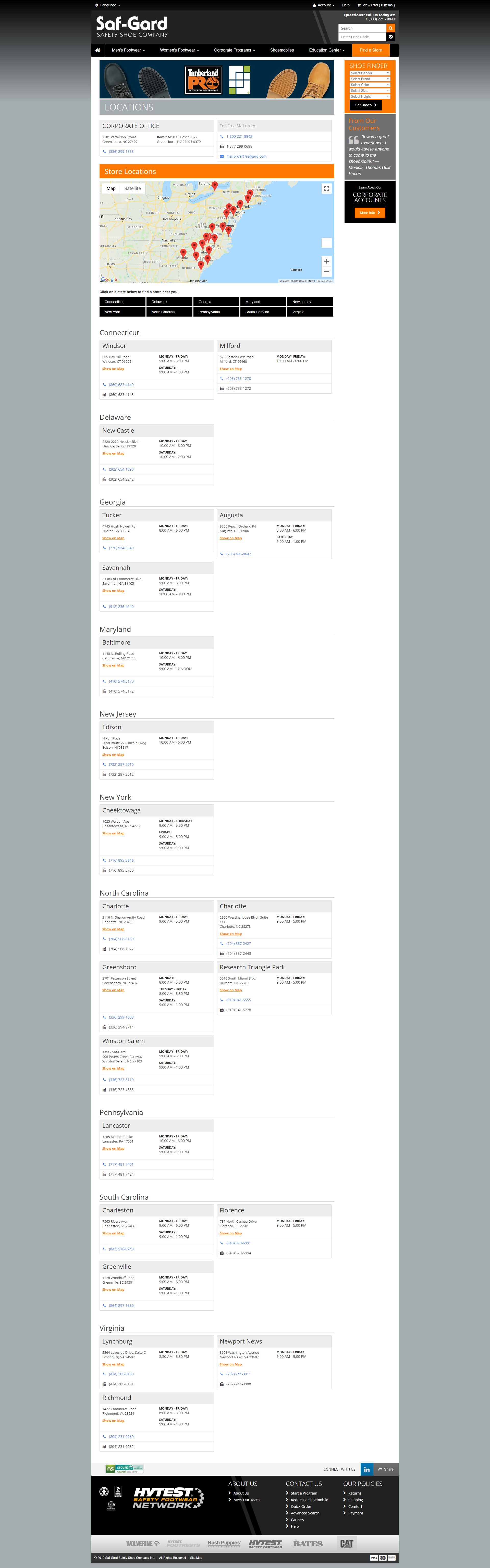Click the Google logo on the map

click(109, 279)
